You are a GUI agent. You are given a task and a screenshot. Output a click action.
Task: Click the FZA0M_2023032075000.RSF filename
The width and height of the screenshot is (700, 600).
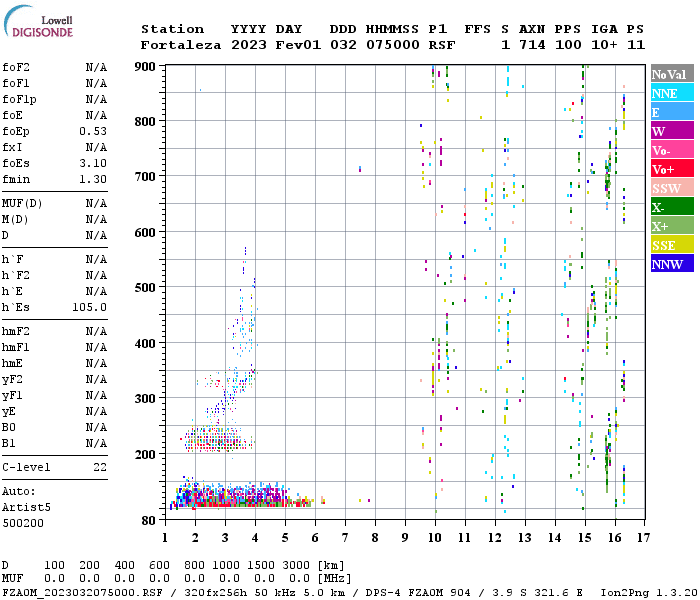click(82, 593)
